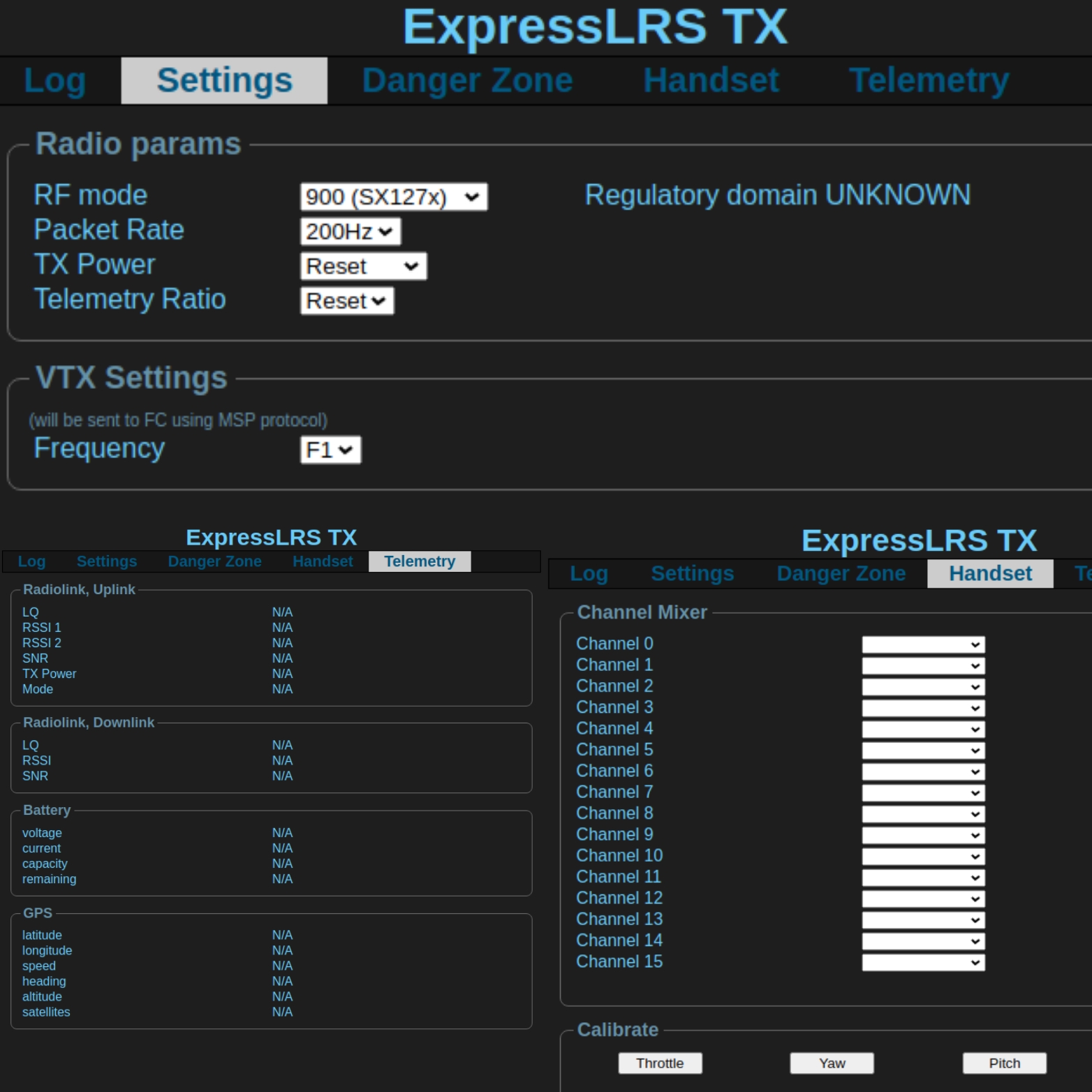1092x1092 pixels.
Task: Click the battery 'remaining' label
Action: point(49,879)
